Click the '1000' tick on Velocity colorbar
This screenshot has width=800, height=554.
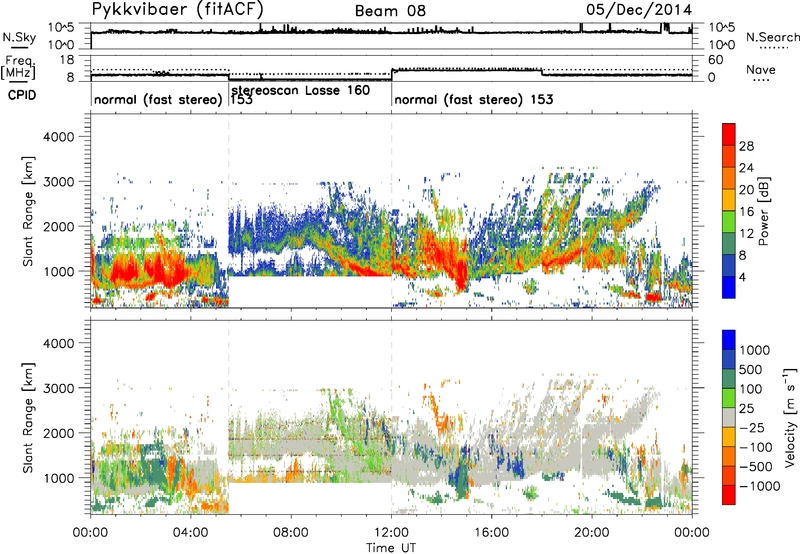coord(755,350)
